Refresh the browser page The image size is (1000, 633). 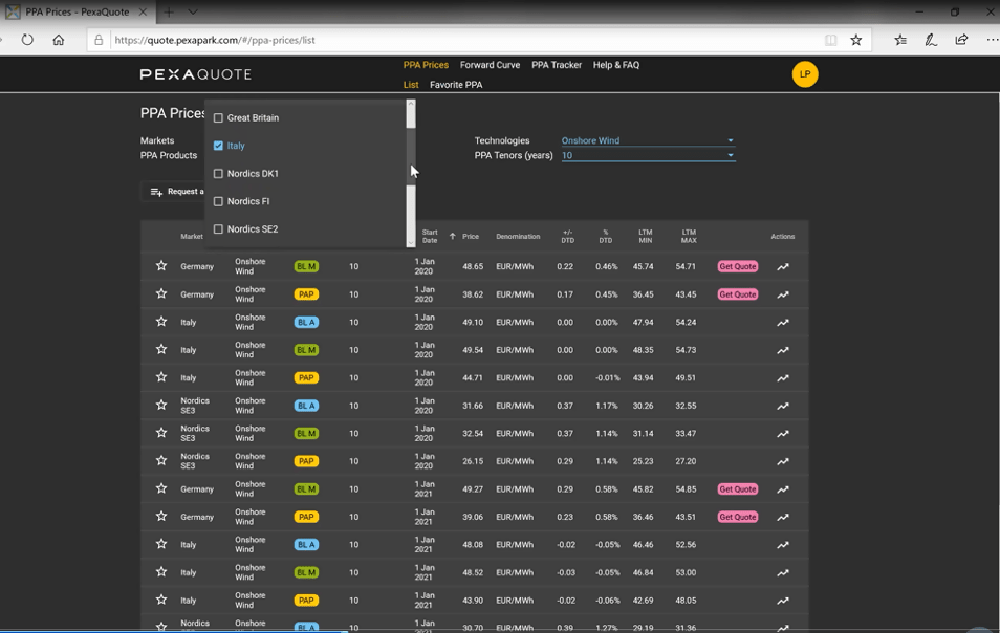coord(27,40)
